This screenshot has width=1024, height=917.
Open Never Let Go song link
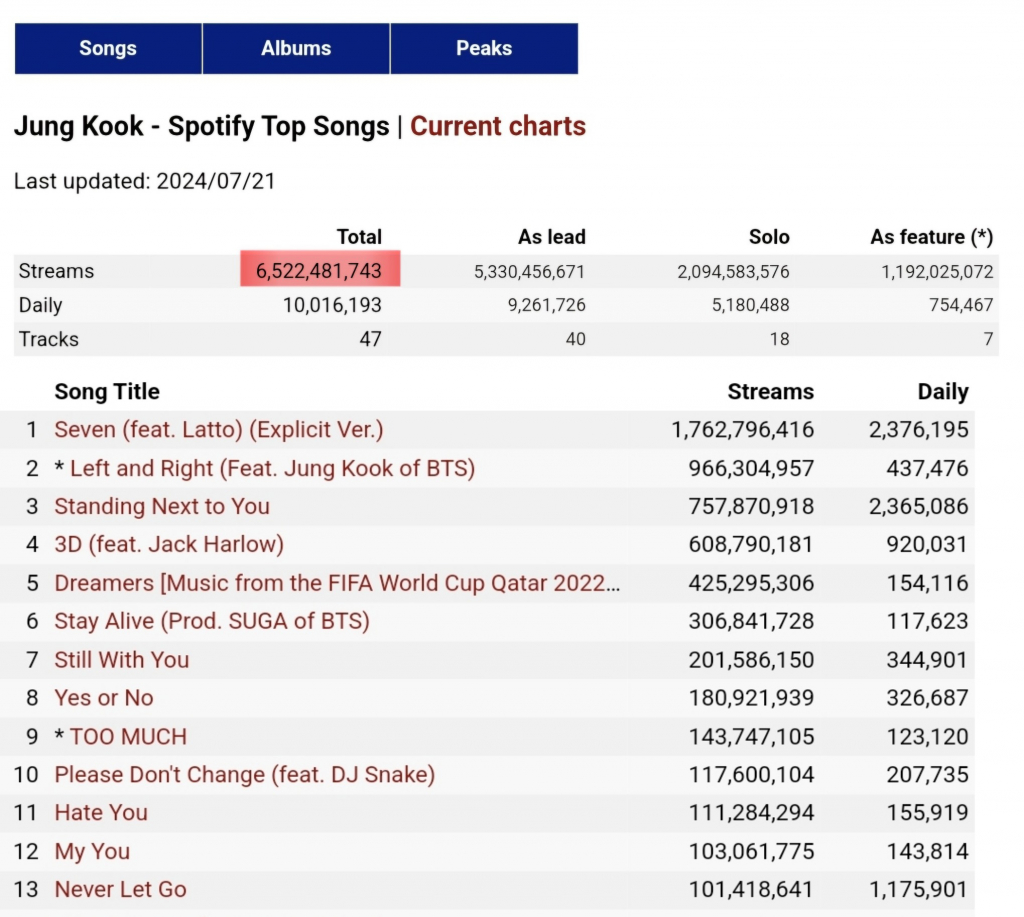point(120,890)
